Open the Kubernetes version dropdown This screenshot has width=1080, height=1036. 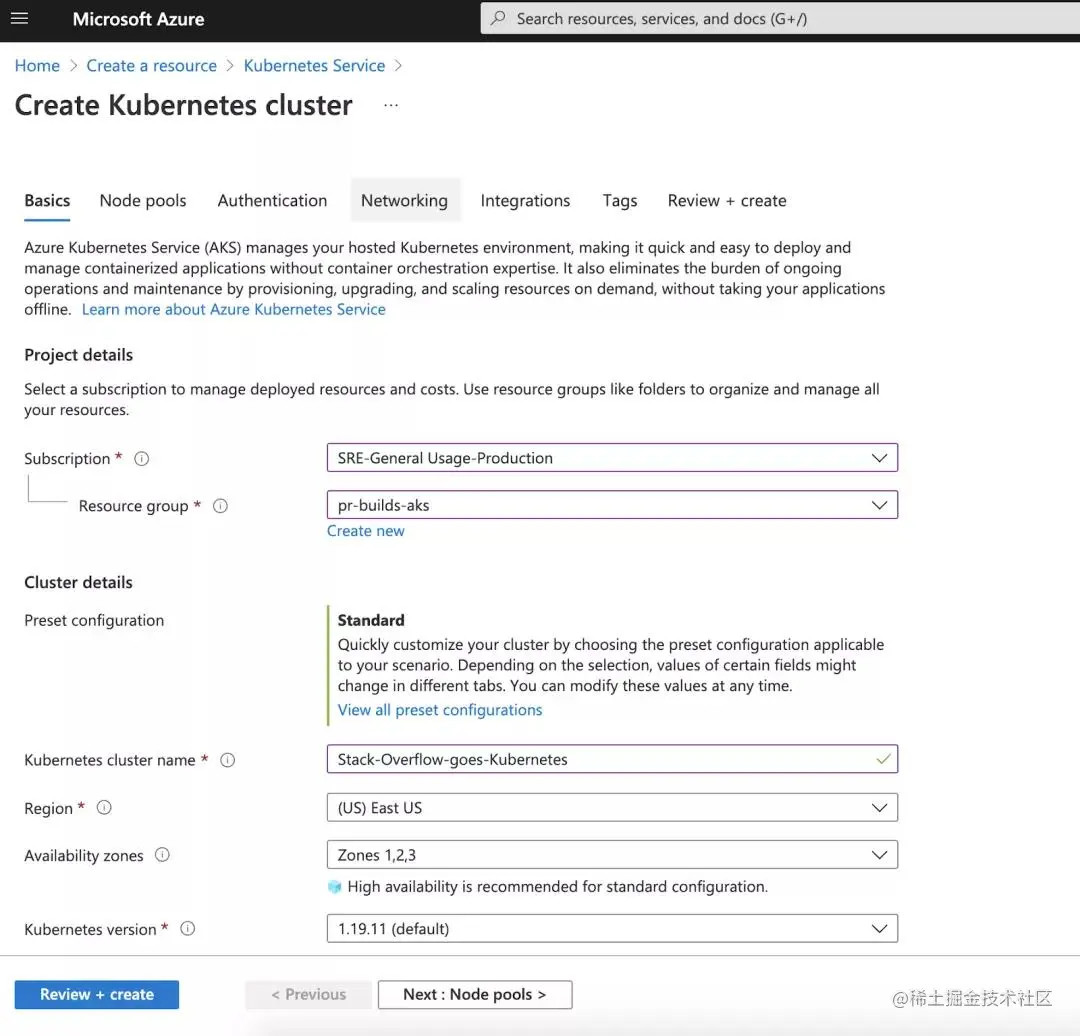(x=612, y=929)
